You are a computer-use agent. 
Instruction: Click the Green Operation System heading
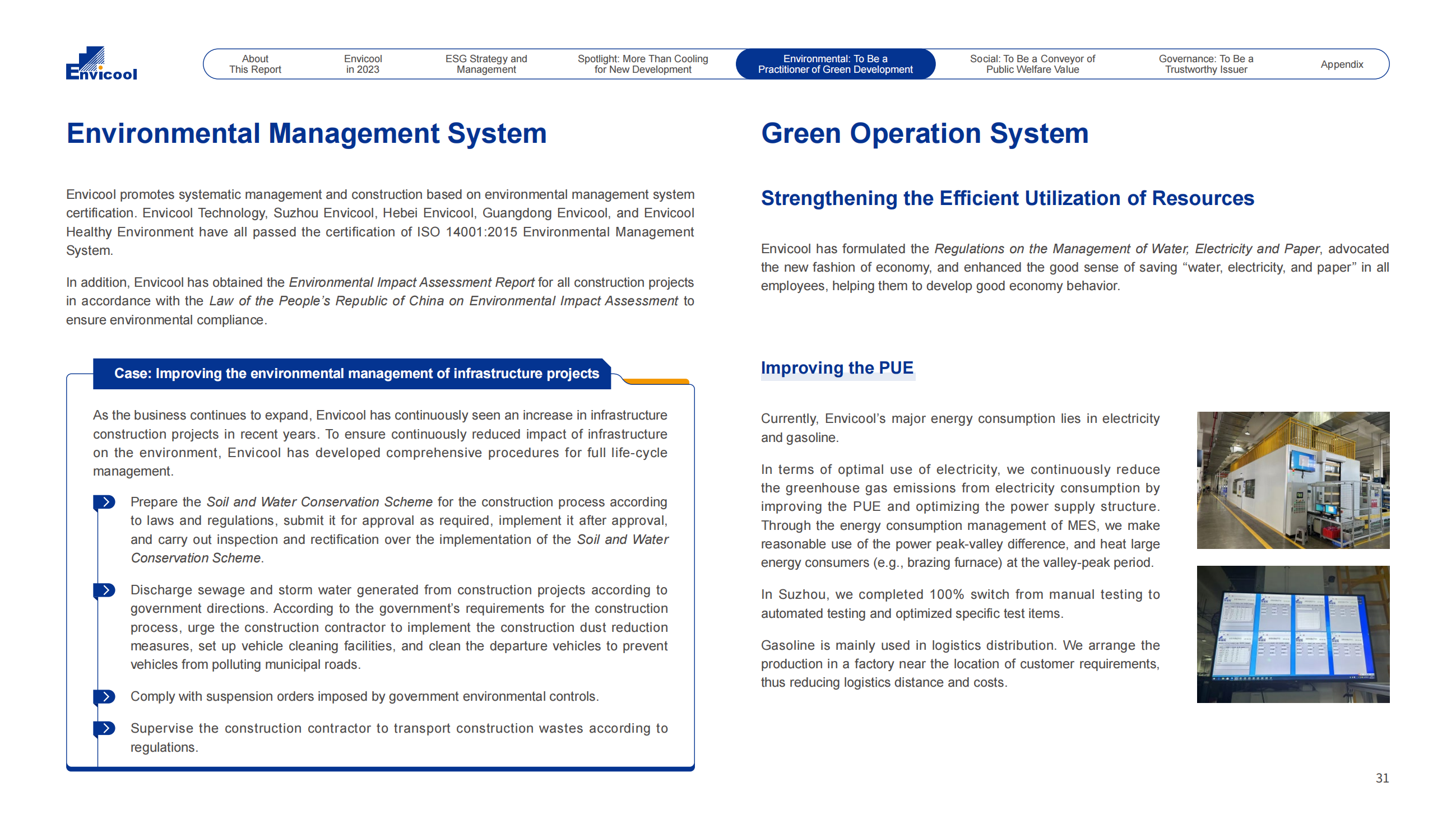[924, 133]
